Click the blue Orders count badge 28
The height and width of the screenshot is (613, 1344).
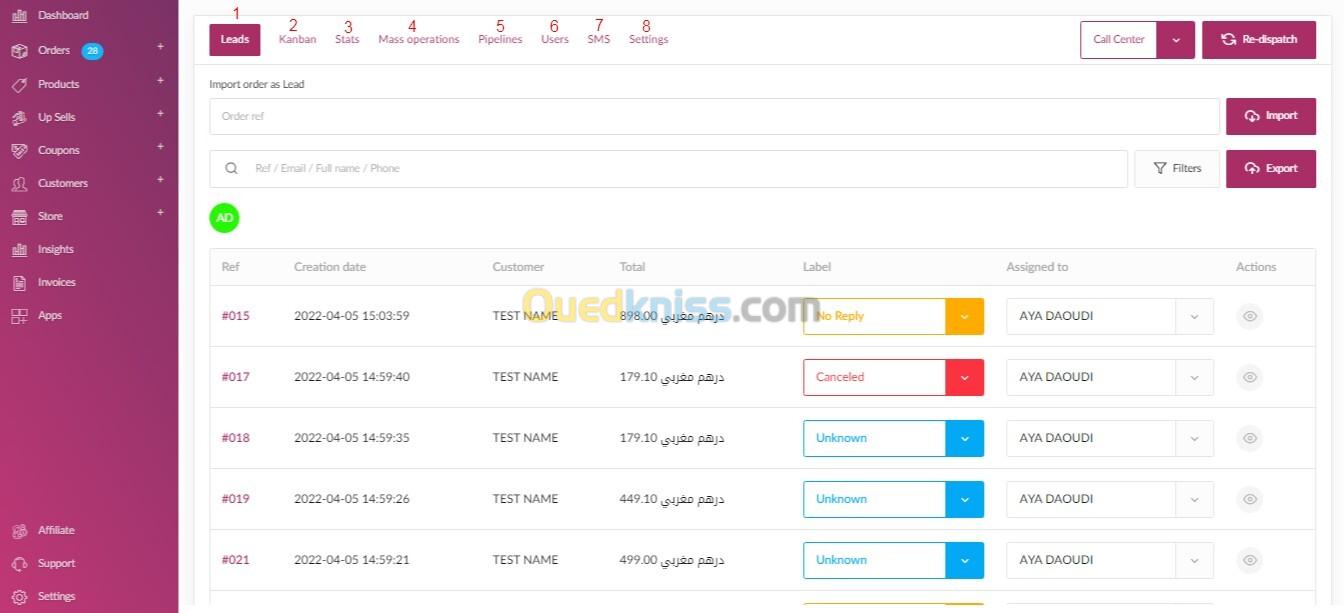(x=92, y=51)
